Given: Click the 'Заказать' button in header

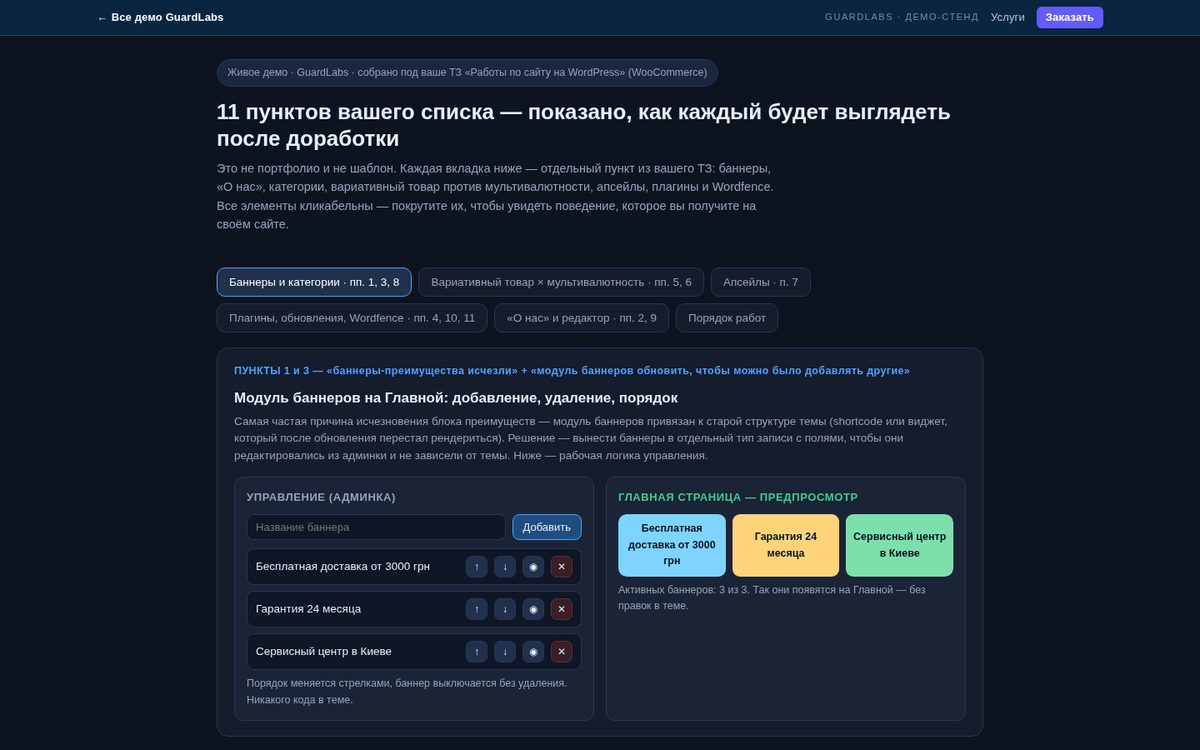Looking at the screenshot, I should tap(1070, 17).
